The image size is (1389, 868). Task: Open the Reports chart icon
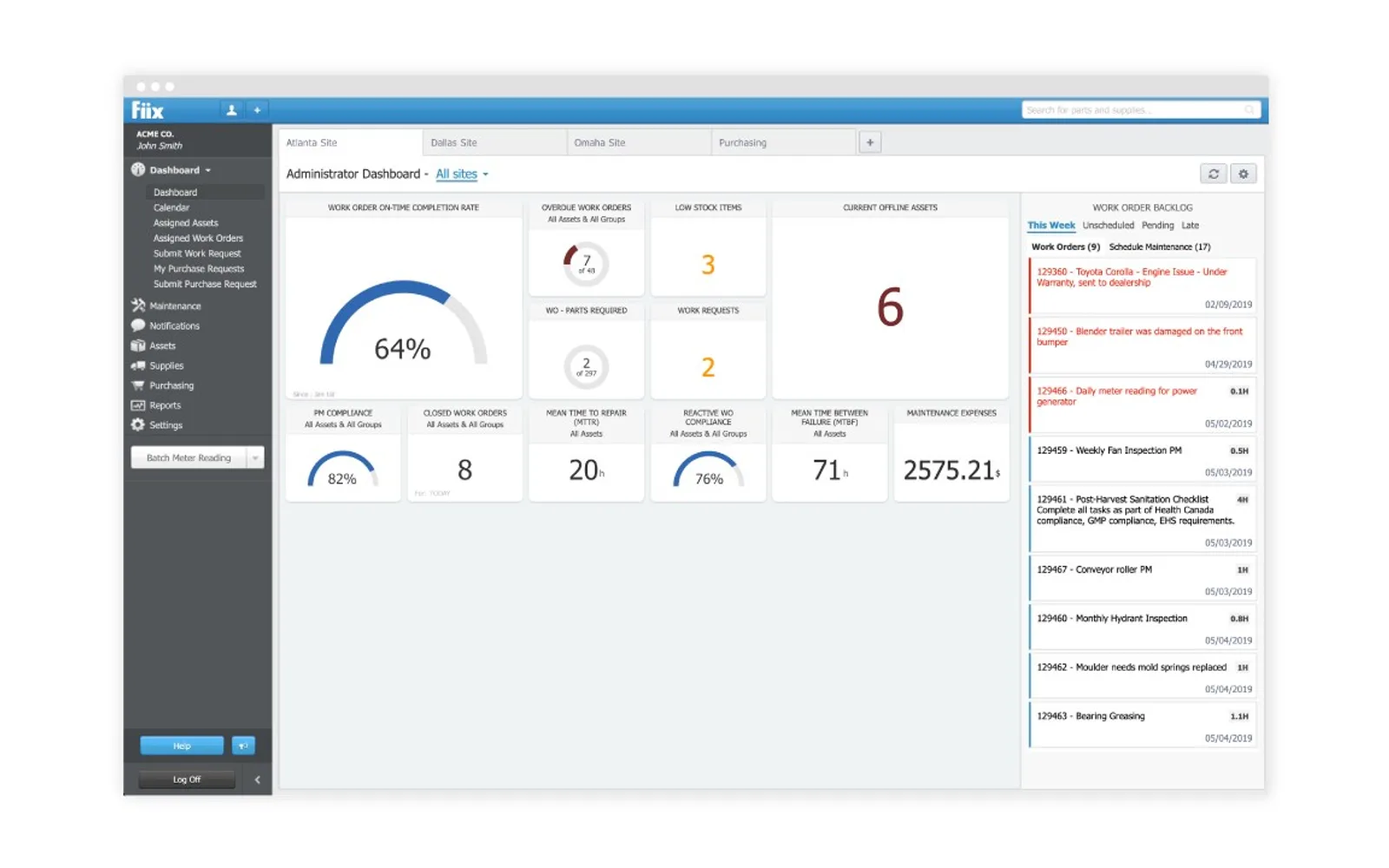[138, 405]
